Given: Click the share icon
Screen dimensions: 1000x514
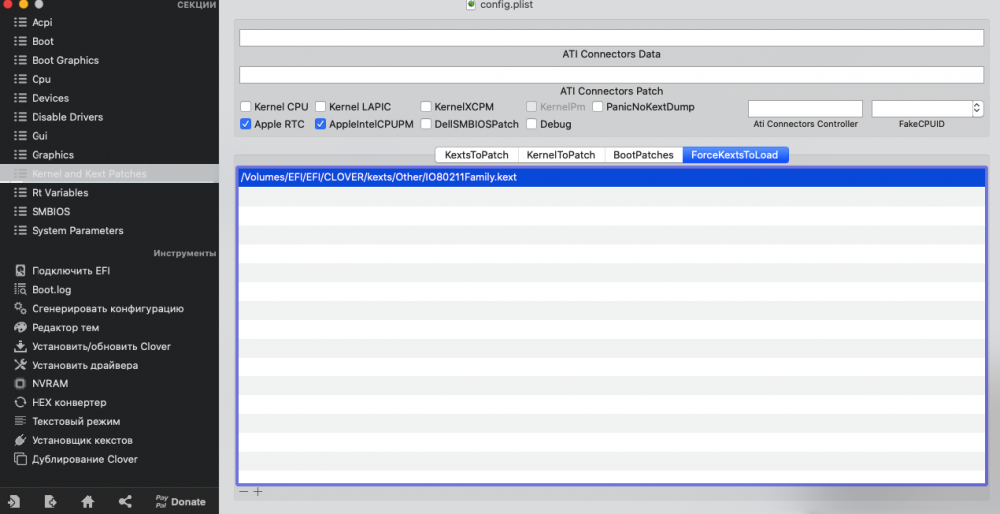Looking at the screenshot, I should 125,502.
